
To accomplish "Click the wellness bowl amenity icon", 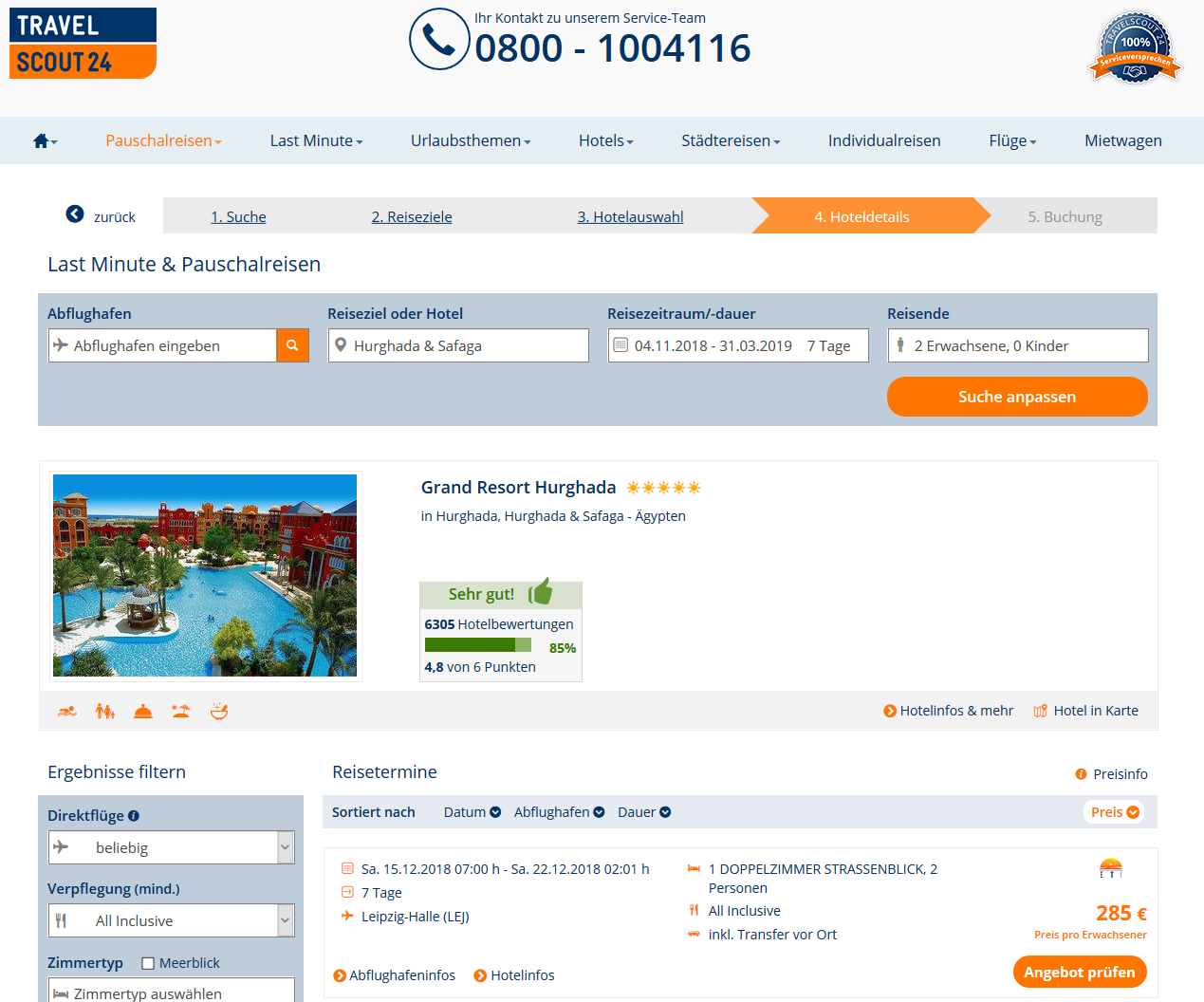I will pyautogui.click(x=219, y=711).
